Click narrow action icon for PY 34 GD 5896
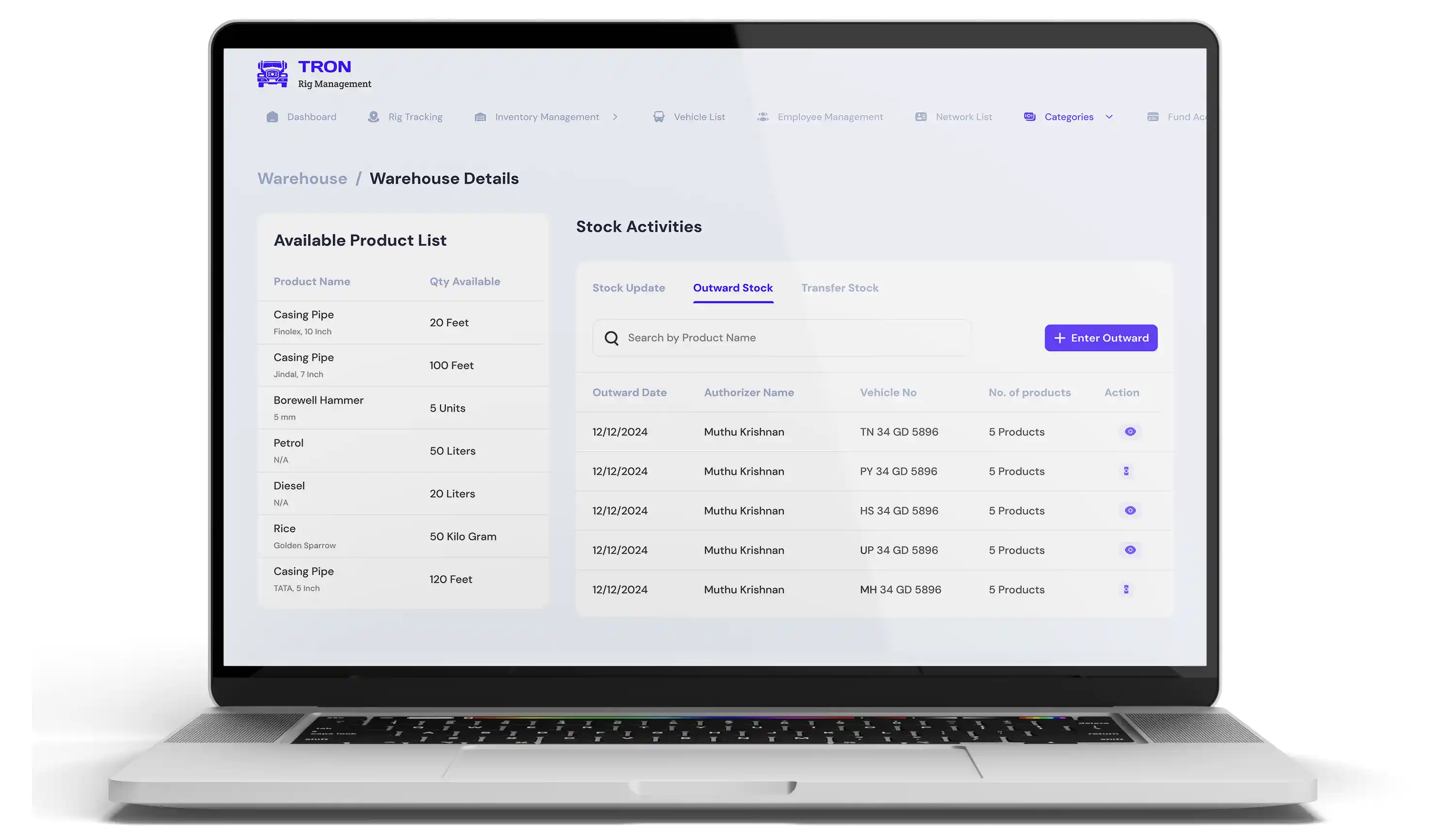Image resolution: width=1454 pixels, height=840 pixels. 1126,471
